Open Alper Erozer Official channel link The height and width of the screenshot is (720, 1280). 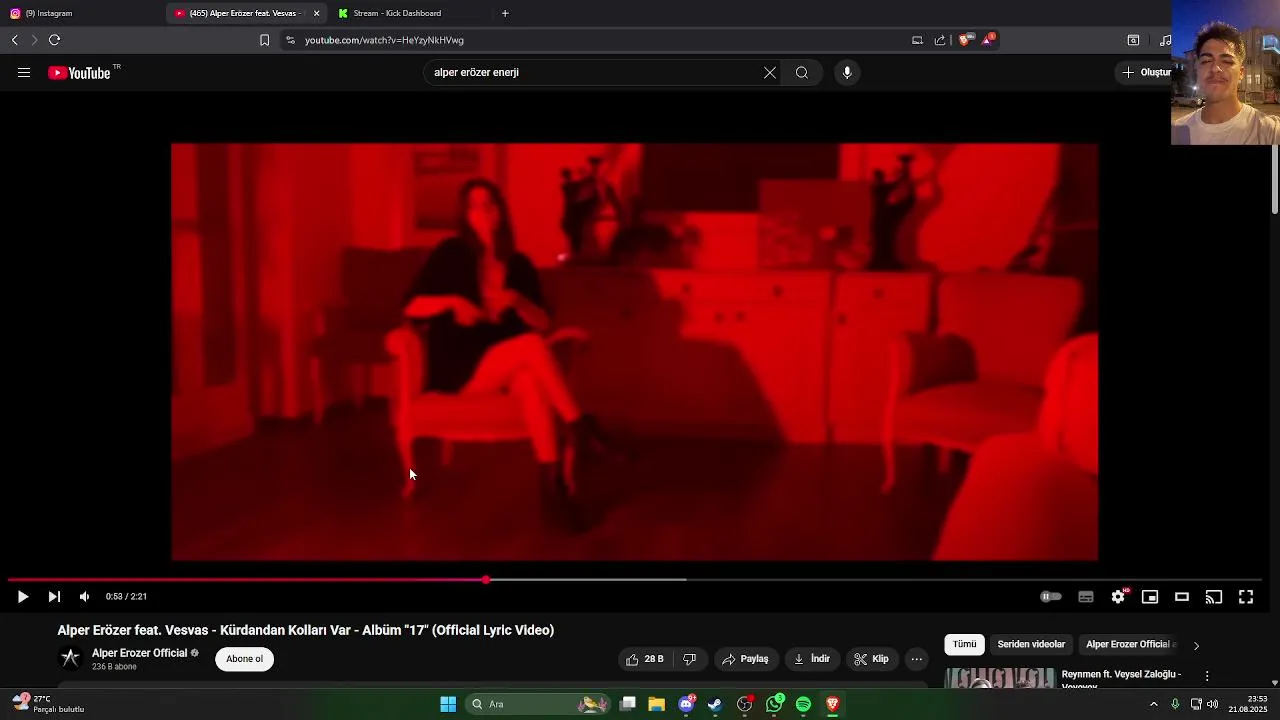coord(140,653)
